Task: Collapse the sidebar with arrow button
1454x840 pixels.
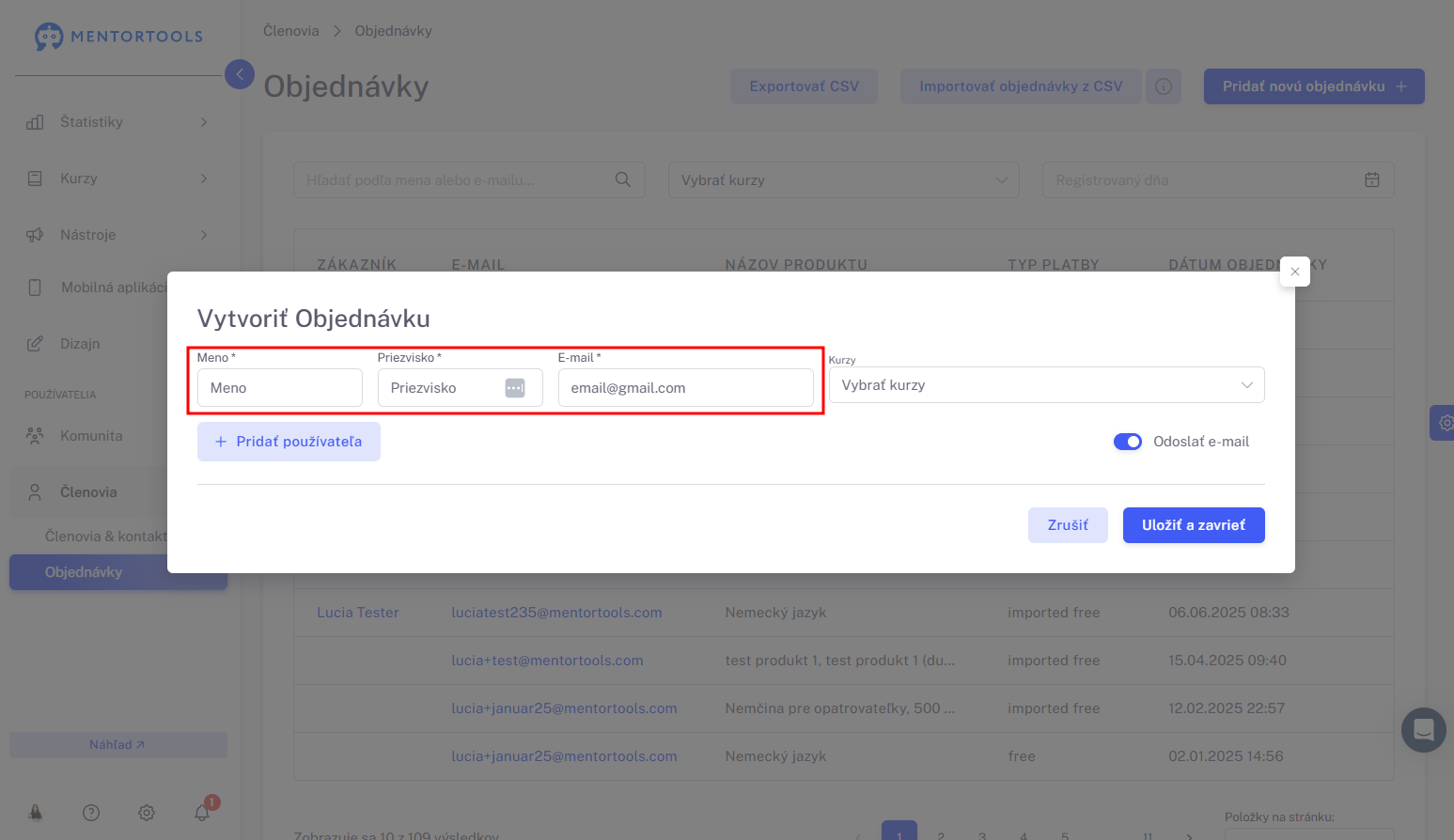Action: click(x=240, y=74)
